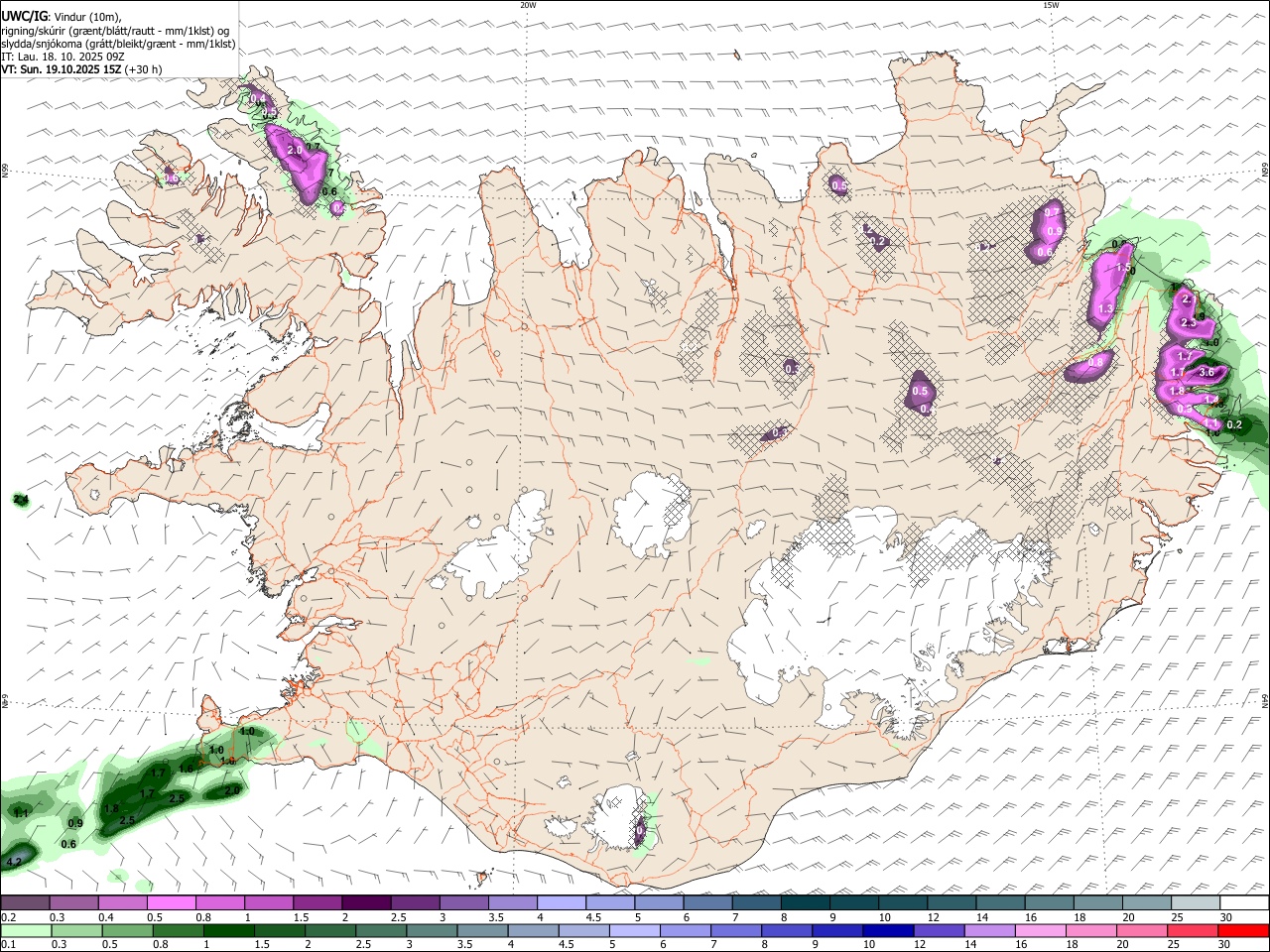This screenshot has height=952, width=1270.
Task: Click the "2.4" rain value off west coast
Action: tap(21, 500)
